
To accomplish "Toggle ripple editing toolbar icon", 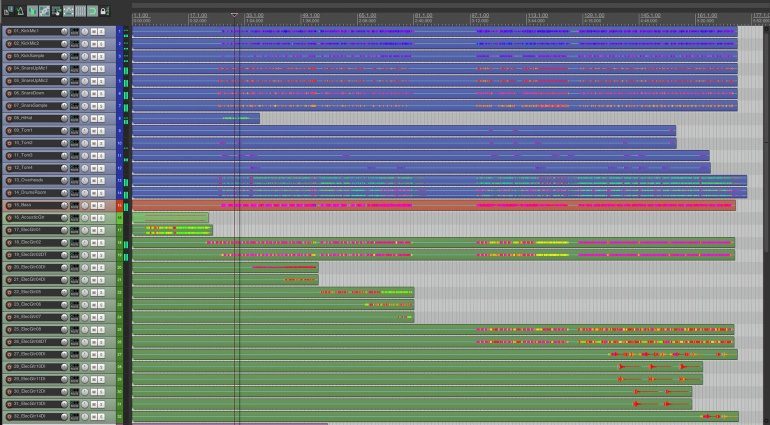I will tap(56, 11).
